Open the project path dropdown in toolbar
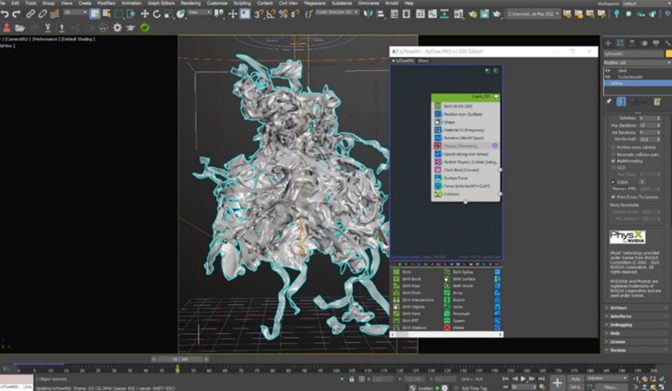672x391 pixels. click(x=533, y=14)
